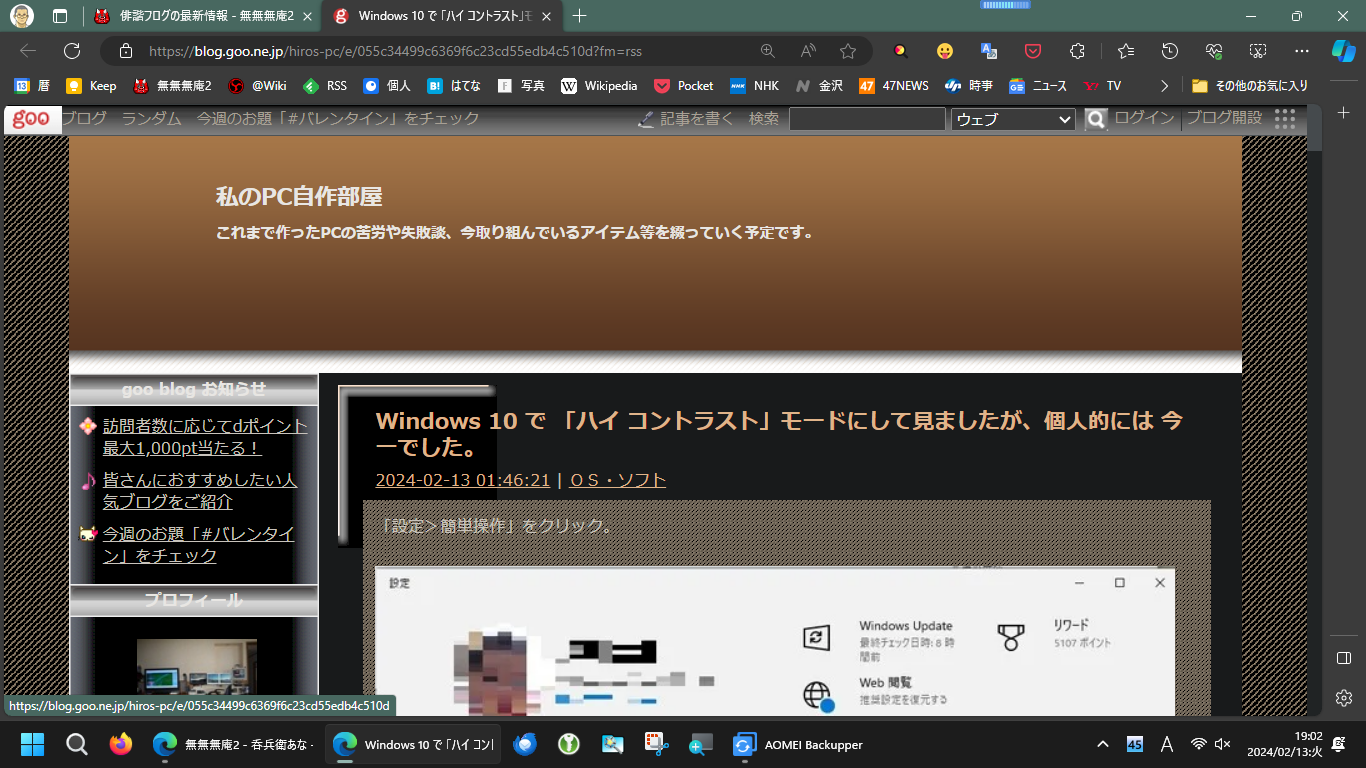This screenshot has height=768, width=1366.
Task: Click the ランダム link
Action: pyautogui.click(x=152, y=119)
